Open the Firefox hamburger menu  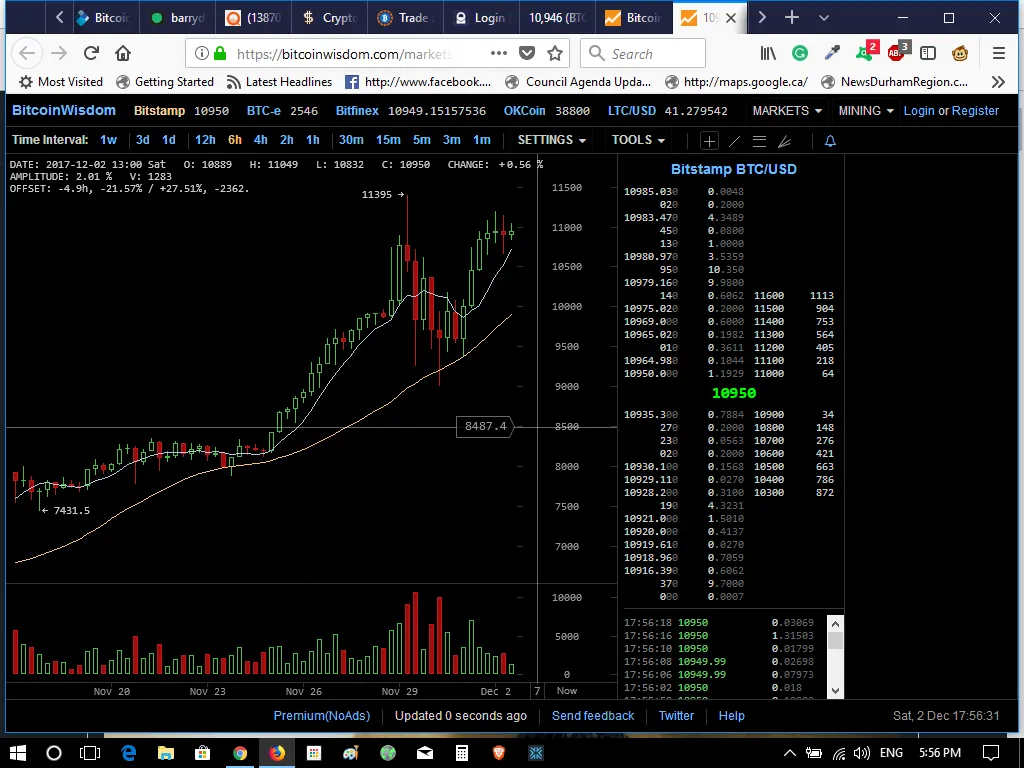(999, 54)
